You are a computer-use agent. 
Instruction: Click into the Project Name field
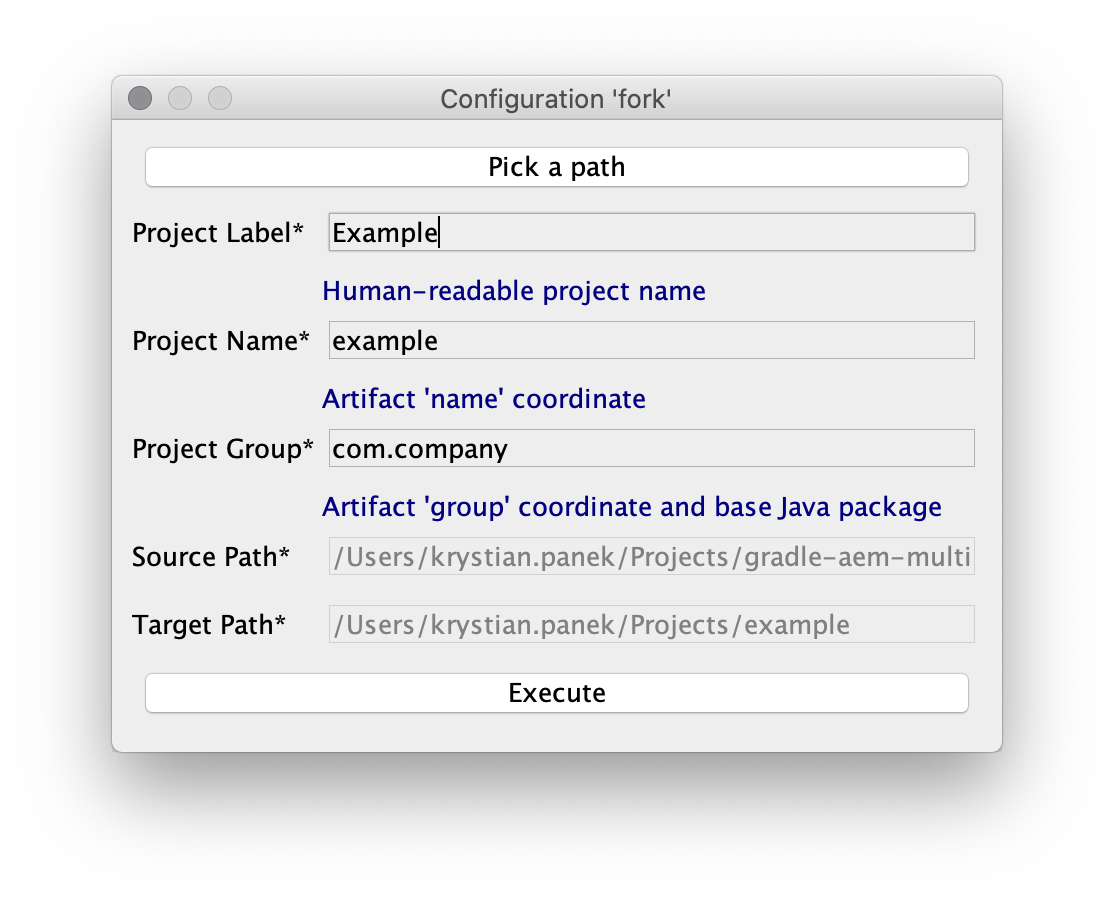[651, 341]
